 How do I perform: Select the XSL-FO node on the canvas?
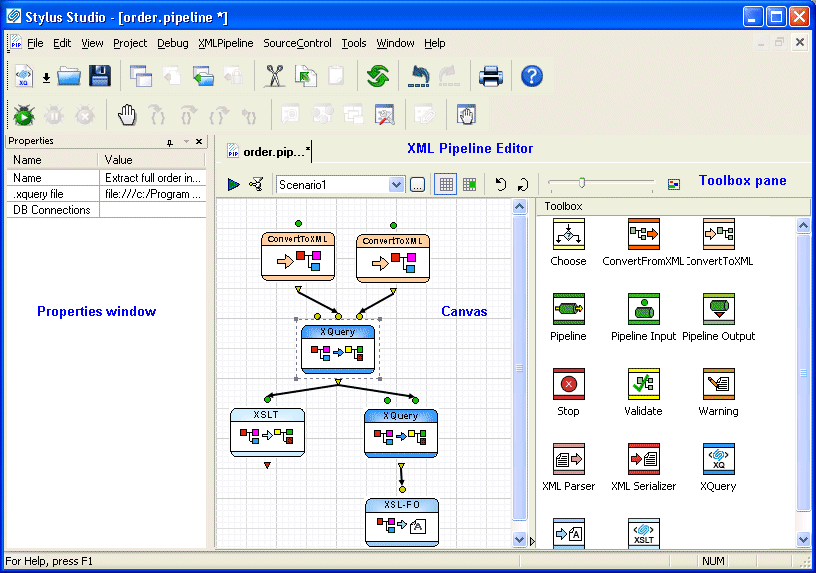click(401, 521)
